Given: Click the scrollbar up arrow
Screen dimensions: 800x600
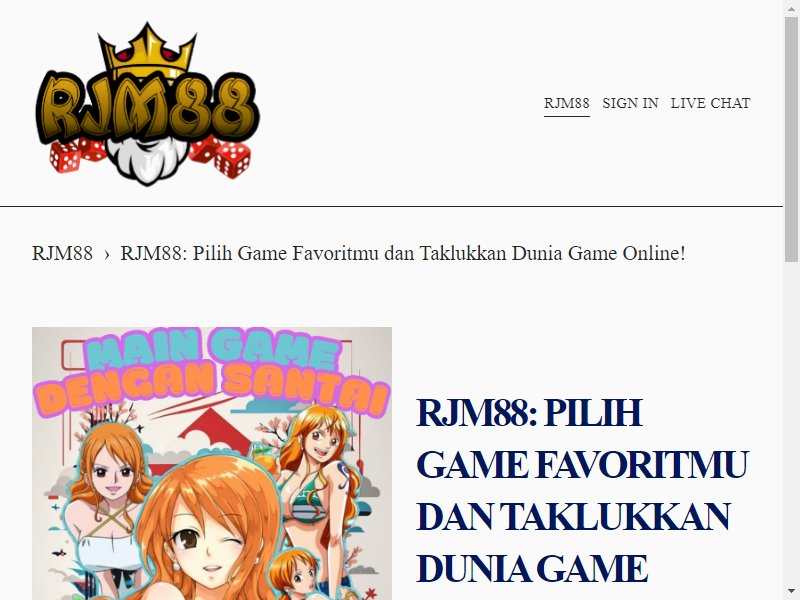Looking at the screenshot, I should (791, 7).
